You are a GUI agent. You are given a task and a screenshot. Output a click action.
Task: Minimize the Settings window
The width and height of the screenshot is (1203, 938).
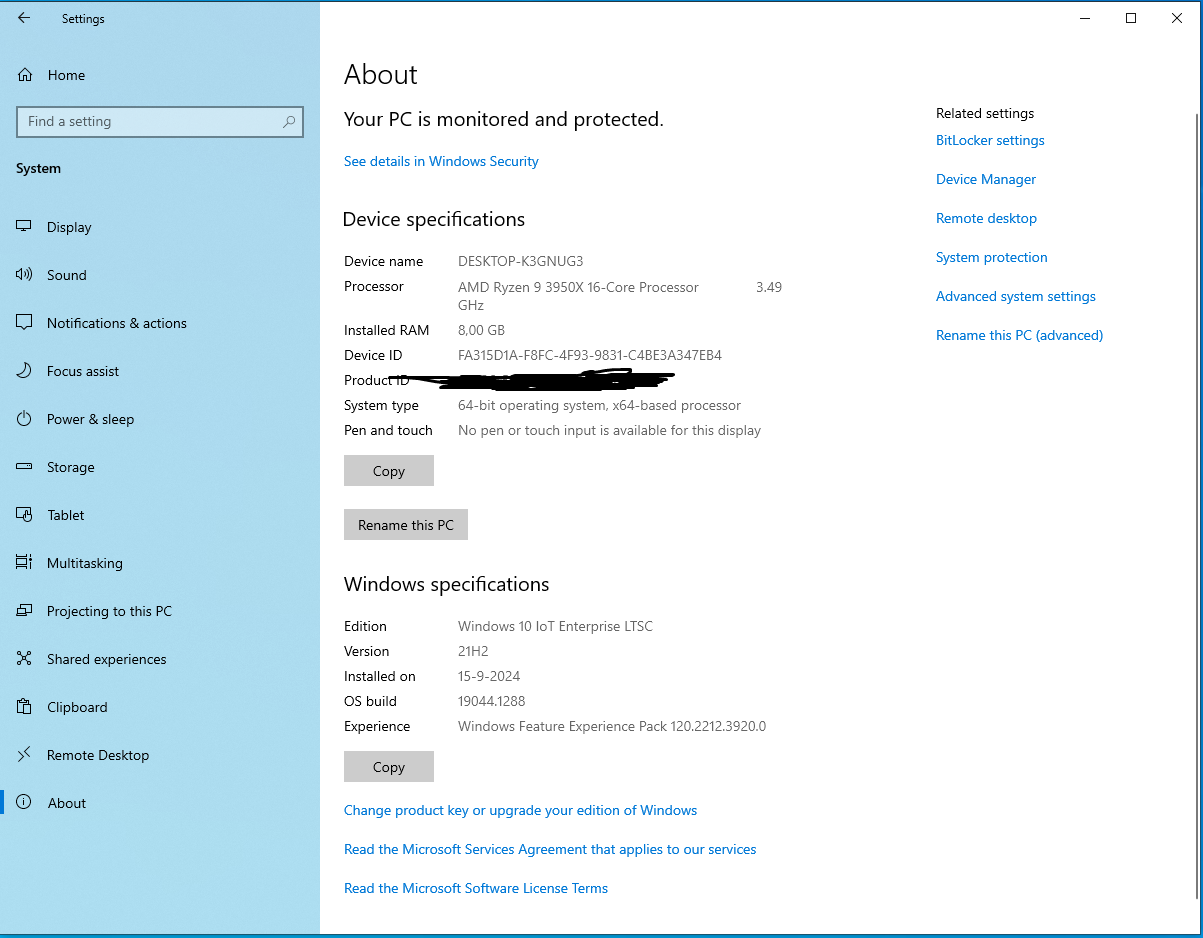tap(1085, 18)
